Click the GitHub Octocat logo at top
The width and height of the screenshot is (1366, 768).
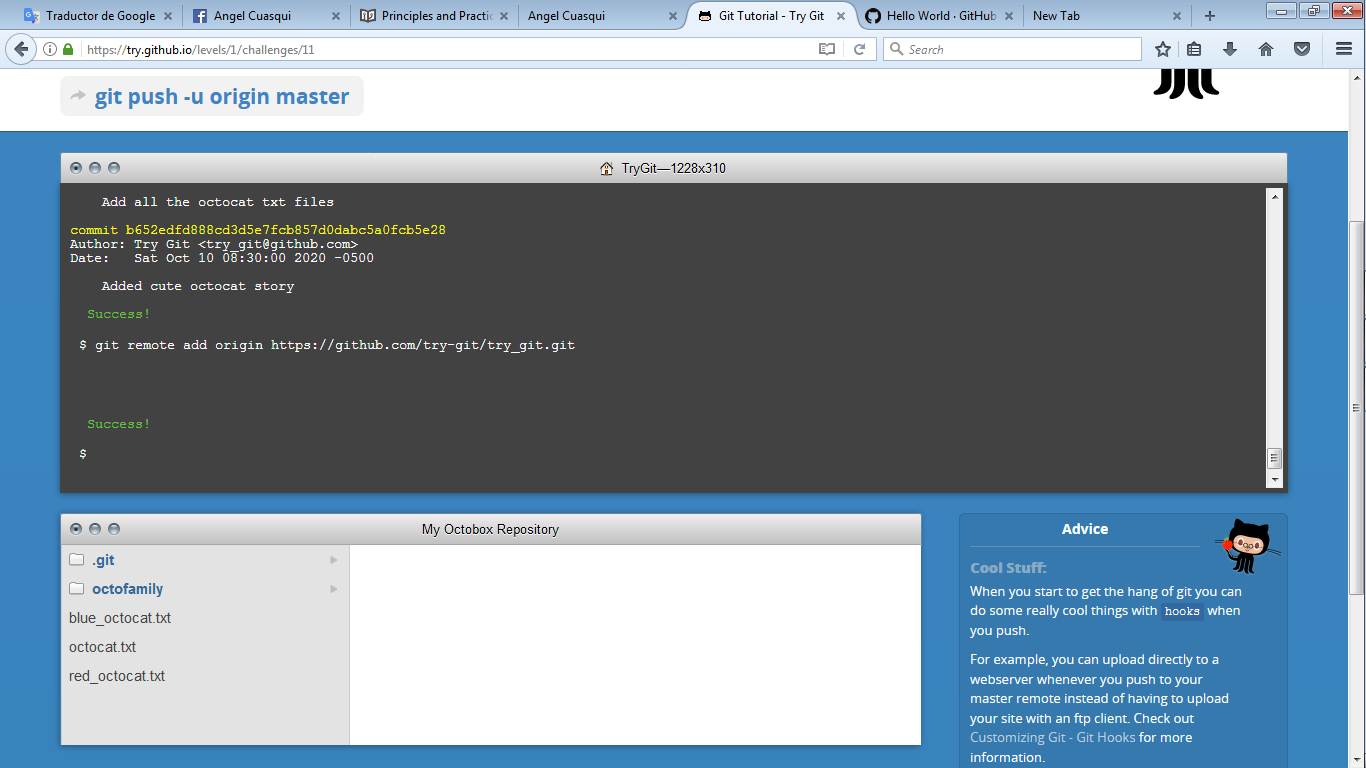(1186, 84)
